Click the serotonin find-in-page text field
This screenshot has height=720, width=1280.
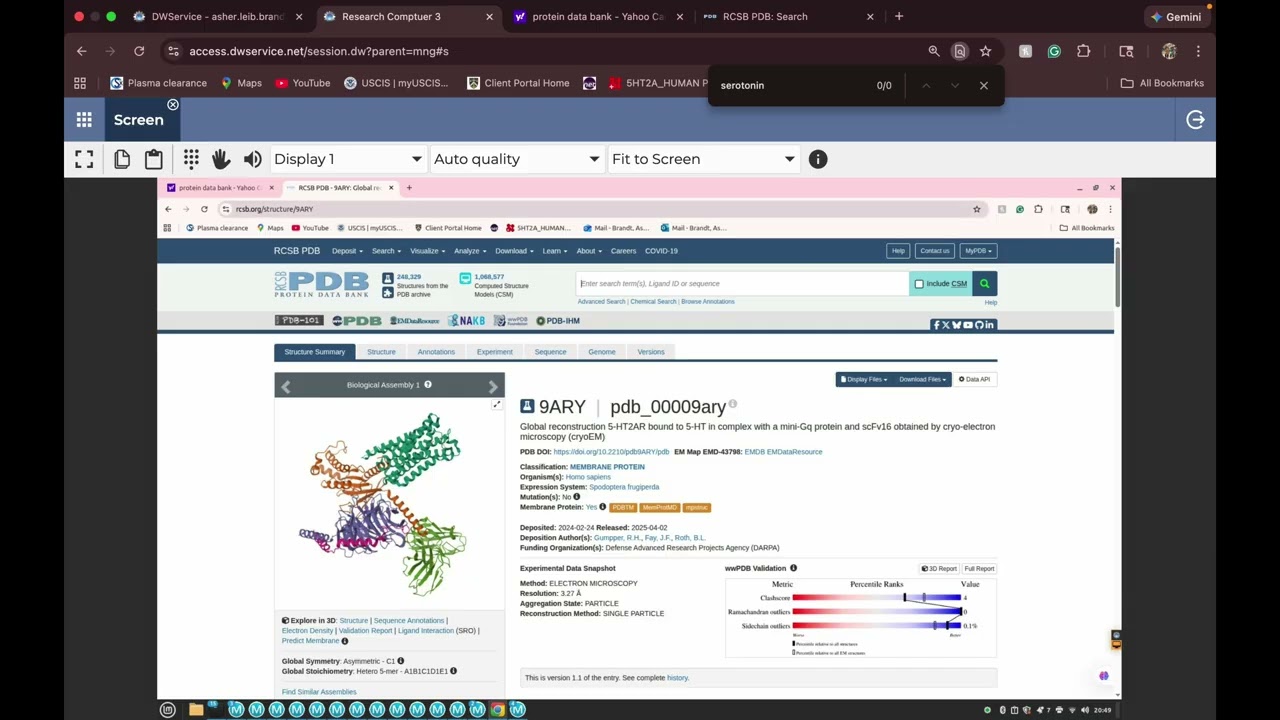pos(790,85)
